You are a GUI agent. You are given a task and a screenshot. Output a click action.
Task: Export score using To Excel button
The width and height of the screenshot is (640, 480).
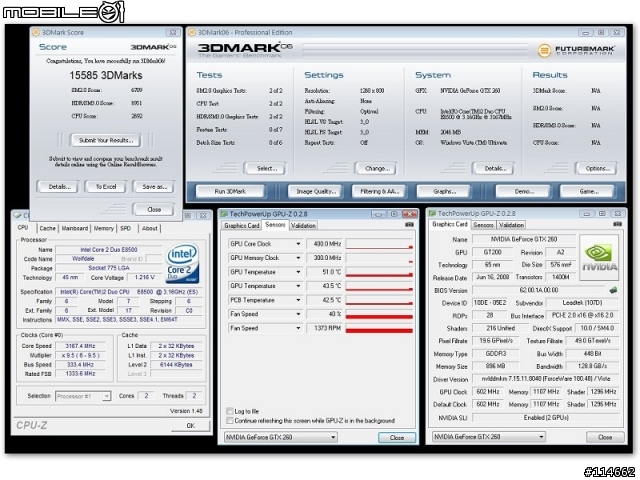coord(106,187)
